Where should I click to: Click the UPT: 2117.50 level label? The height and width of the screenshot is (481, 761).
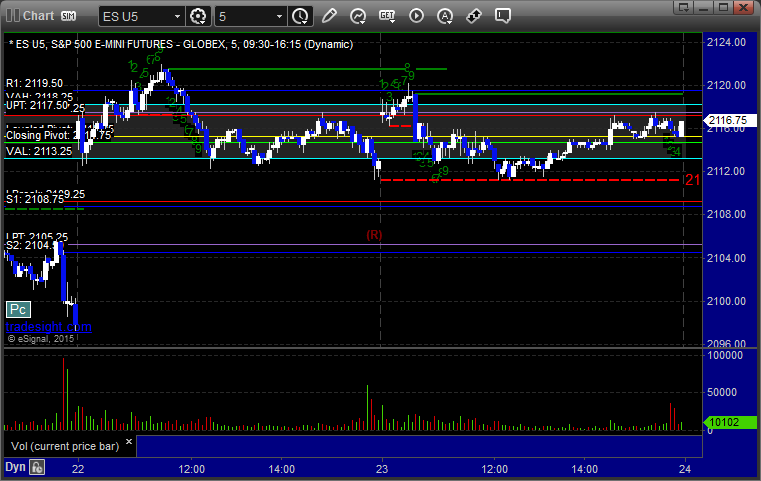click(37, 105)
